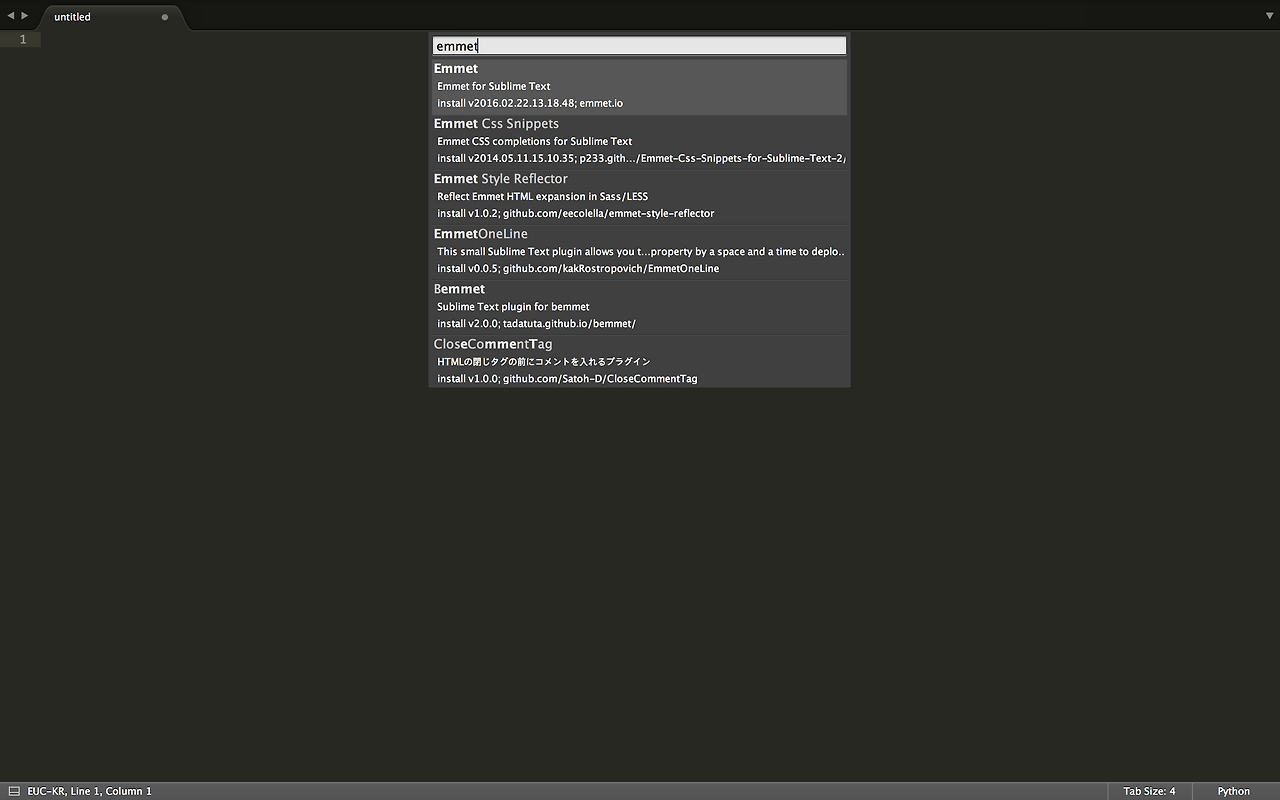
Task: Click "install v2.0.0; tadatuta.github.io/bemmet/" line
Action: point(536,324)
